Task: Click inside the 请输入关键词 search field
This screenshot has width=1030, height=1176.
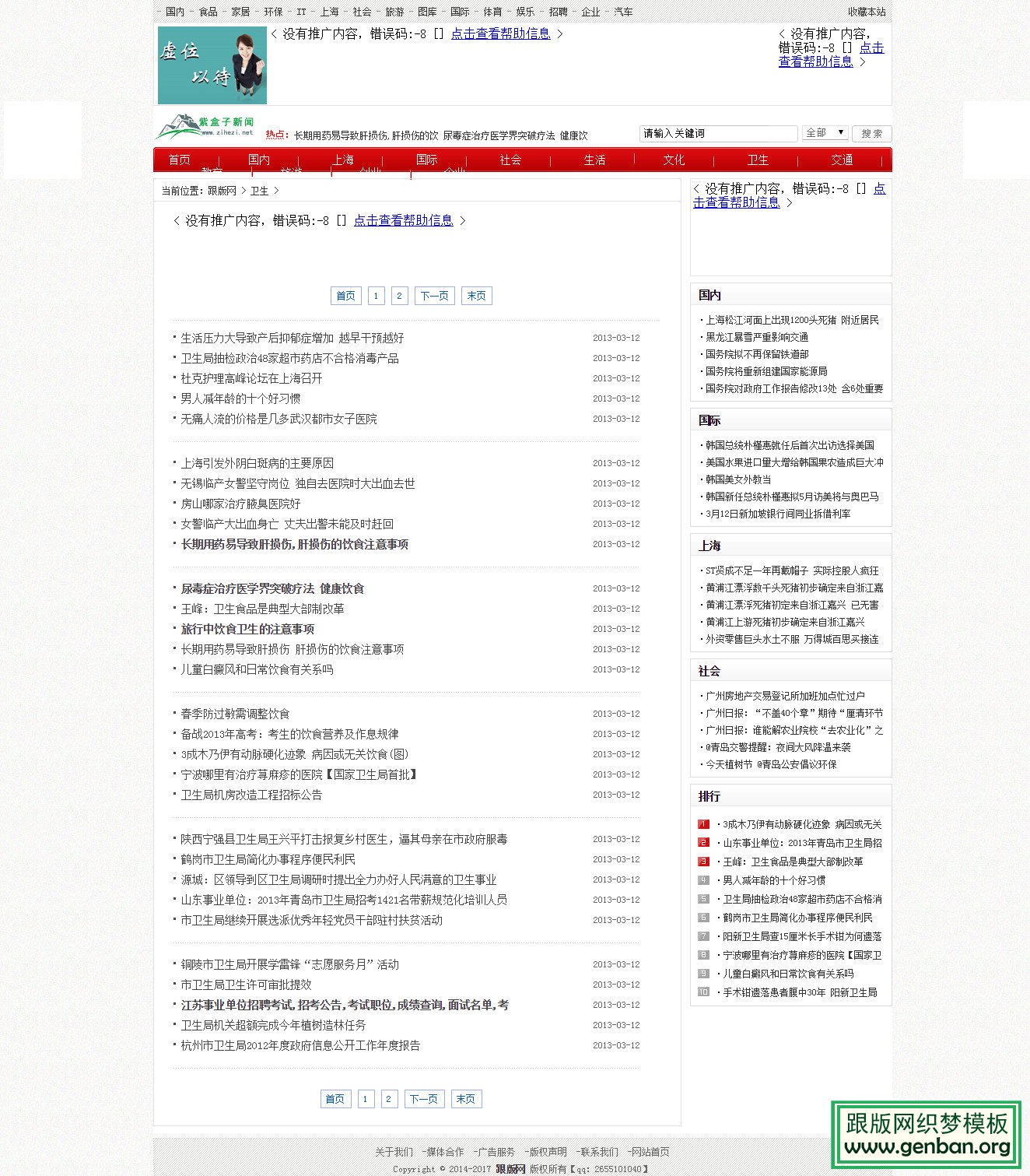Action: (x=716, y=133)
